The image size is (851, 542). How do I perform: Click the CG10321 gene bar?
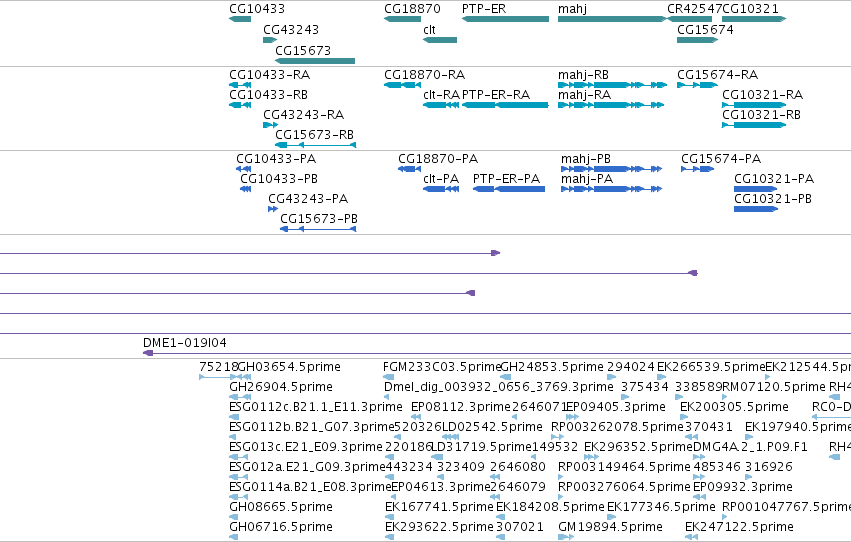[754, 19]
